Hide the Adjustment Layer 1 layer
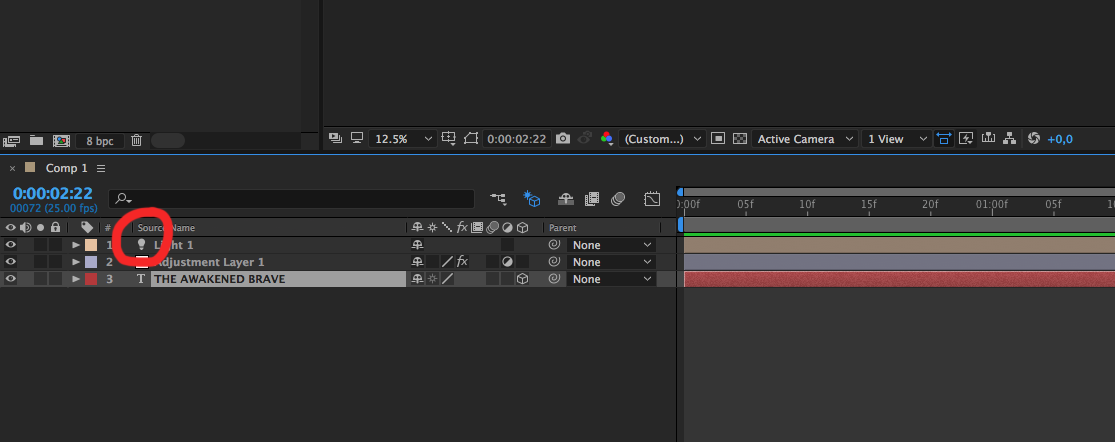Screen dimensions: 1115x442 [10, 262]
